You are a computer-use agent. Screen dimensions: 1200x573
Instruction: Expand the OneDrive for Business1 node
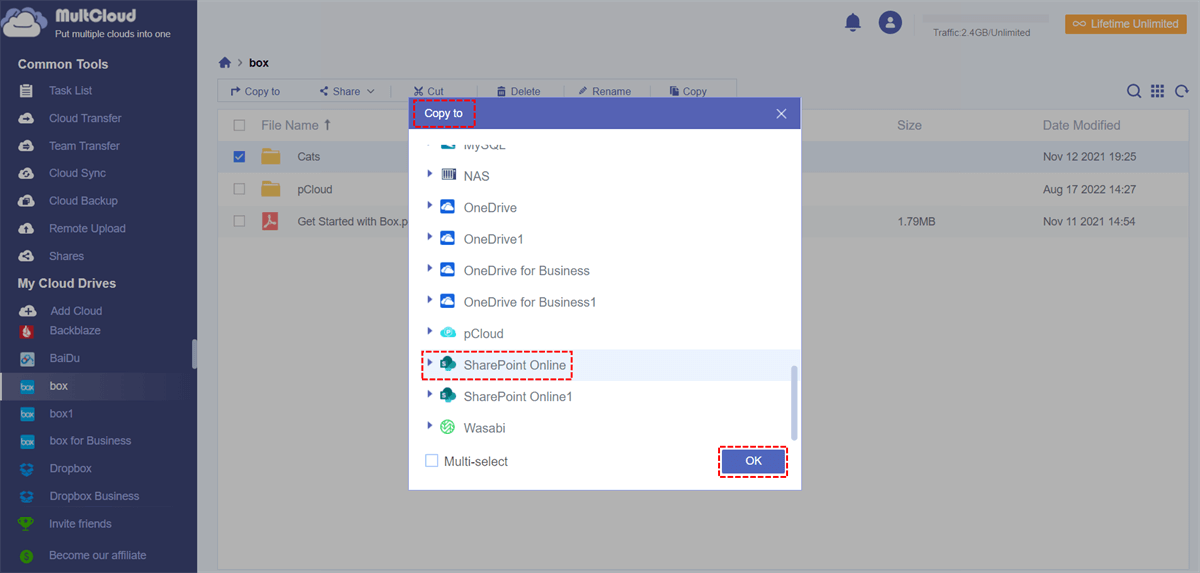430,301
